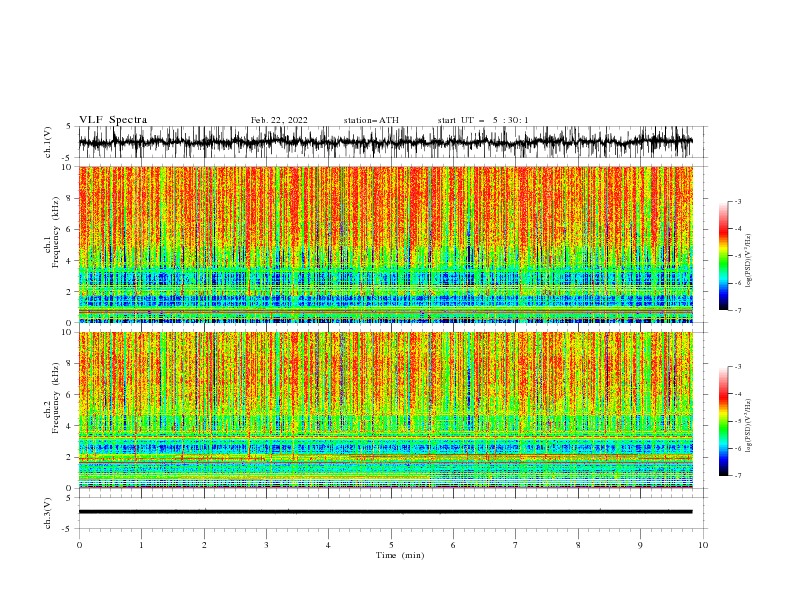Click time axis tick label '8'
The width and height of the screenshot is (792, 612).
click(x=578, y=545)
